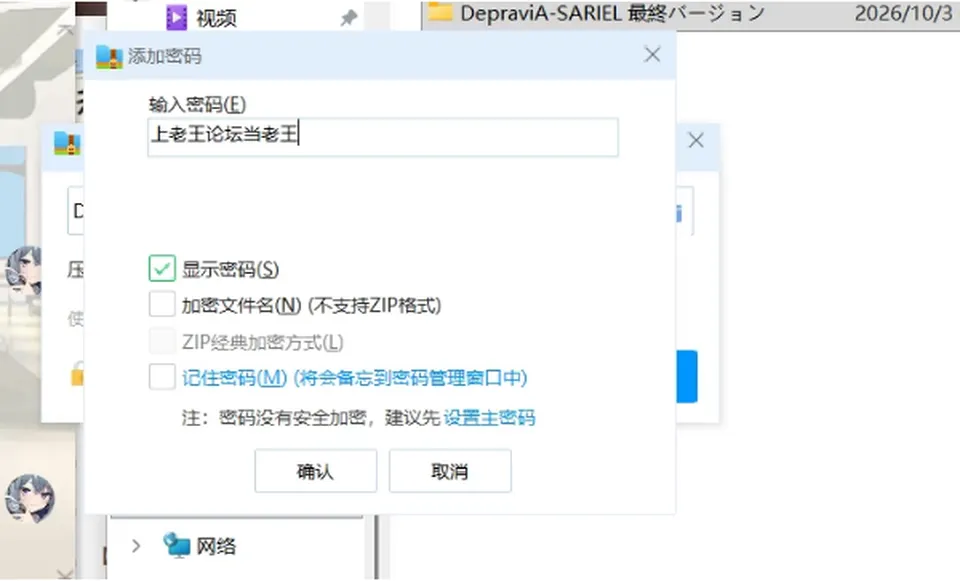Click the 取消 button
Screen dimensions: 960x581
coord(450,471)
